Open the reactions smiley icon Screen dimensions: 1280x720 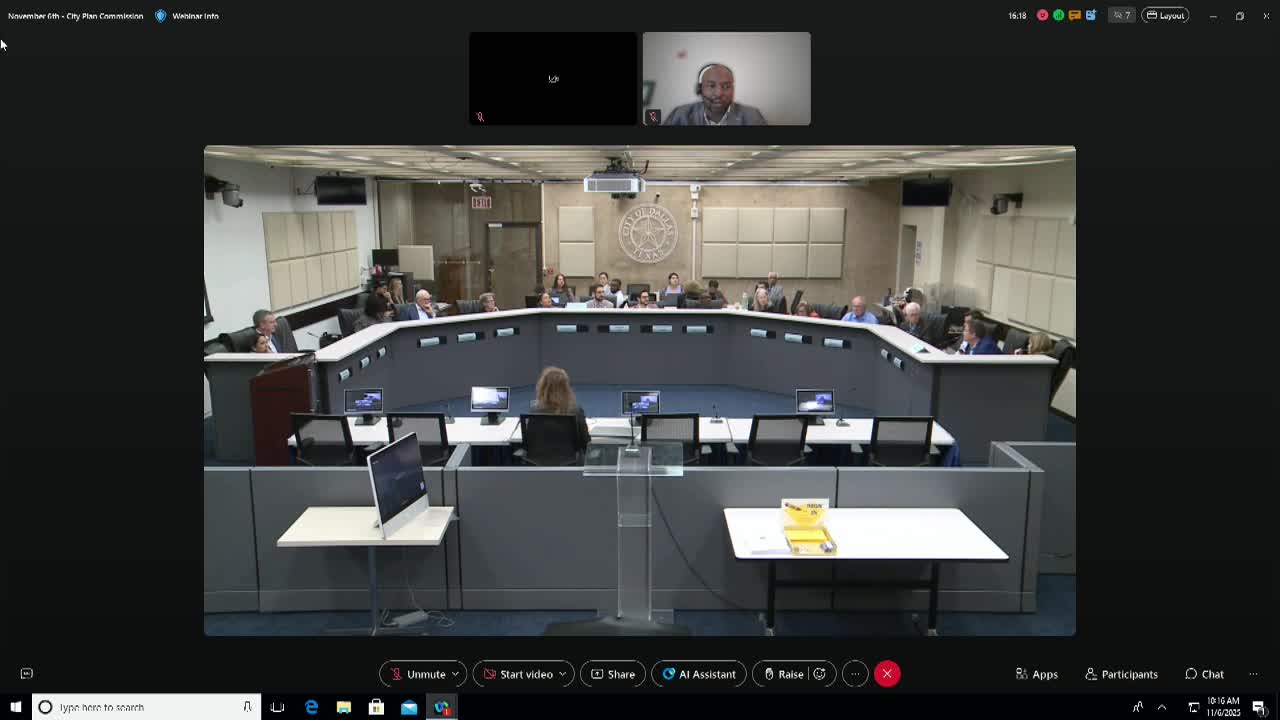tap(819, 674)
